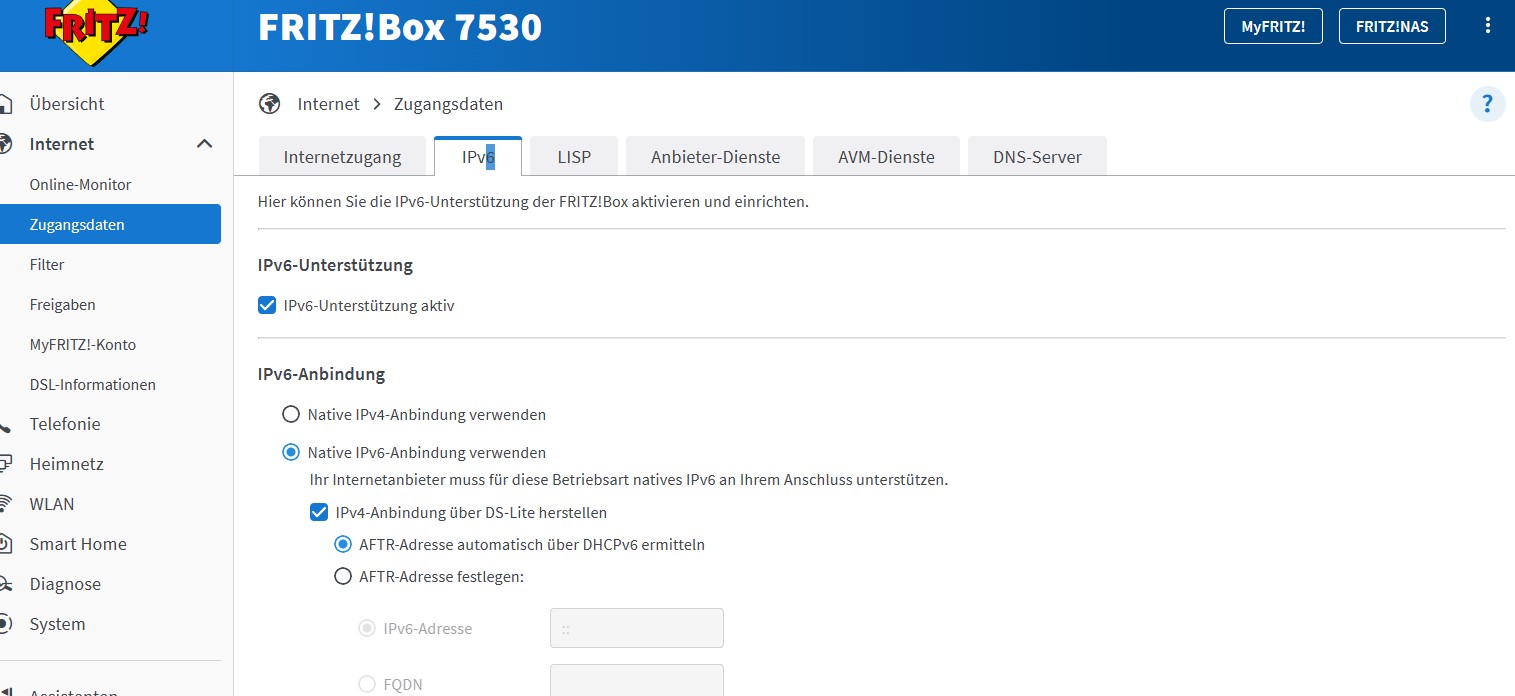Screen dimensions: 1515x696
Task: Open the three-dot menu in header
Action: point(1489,26)
